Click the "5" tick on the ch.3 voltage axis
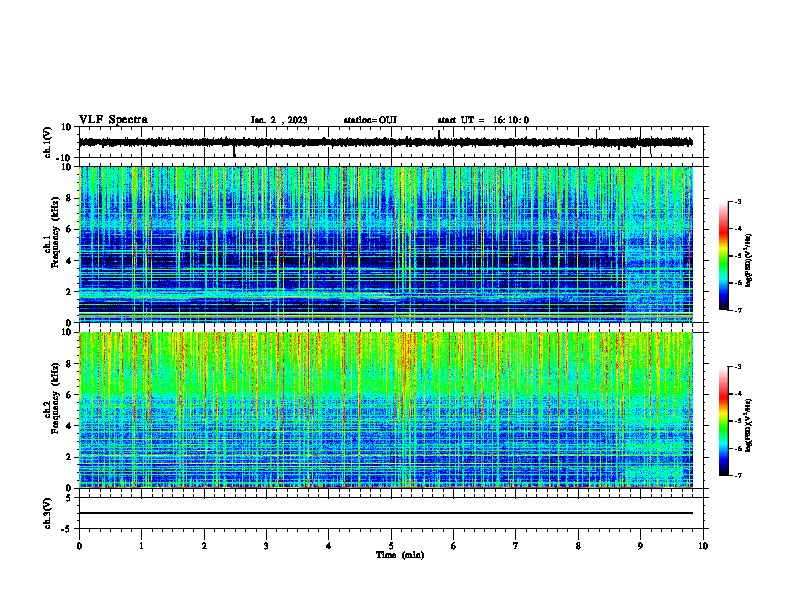Image resolution: width=792 pixels, height=612 pixels. (x=69, y=498)
